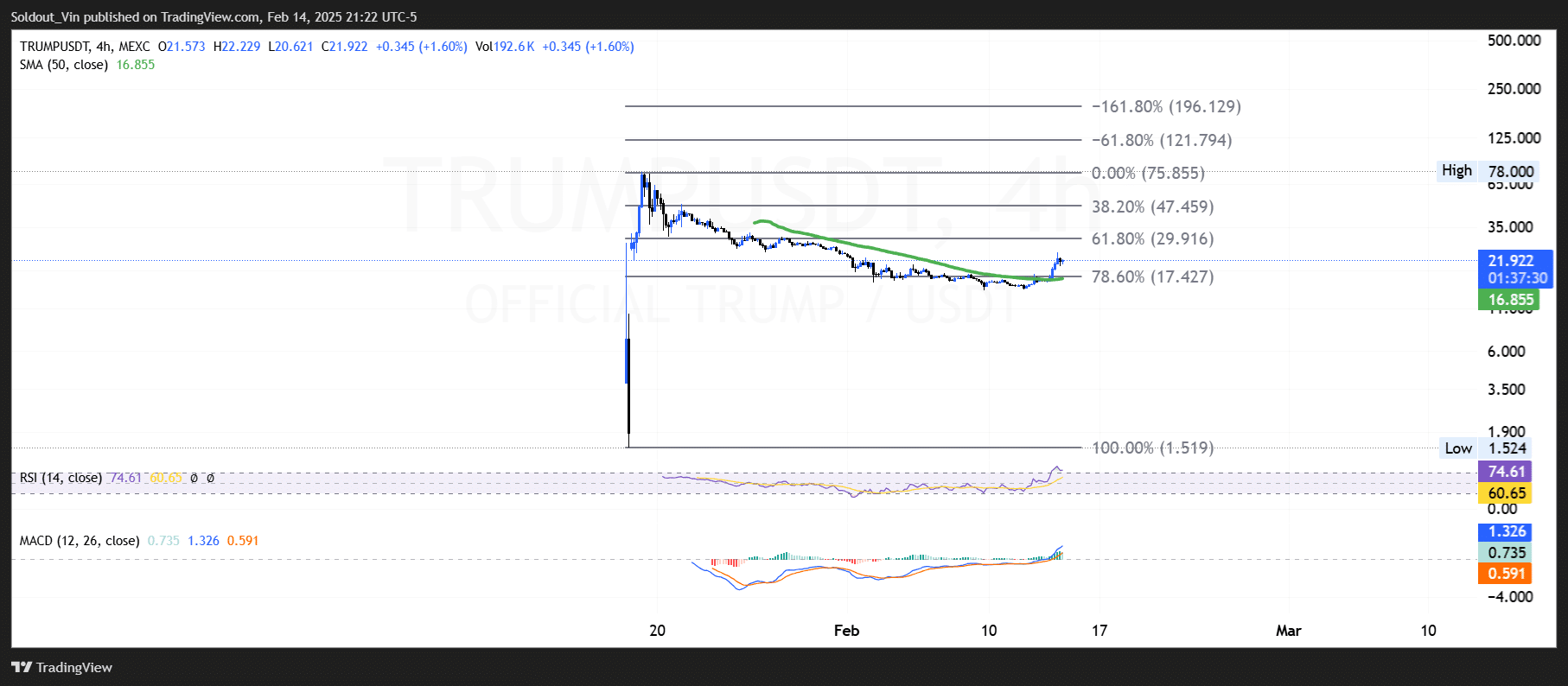This screenshot has width=1568, height=686.
Task: Click the purple 74.61 RSI axis tag
Action: click(1506, 472)
